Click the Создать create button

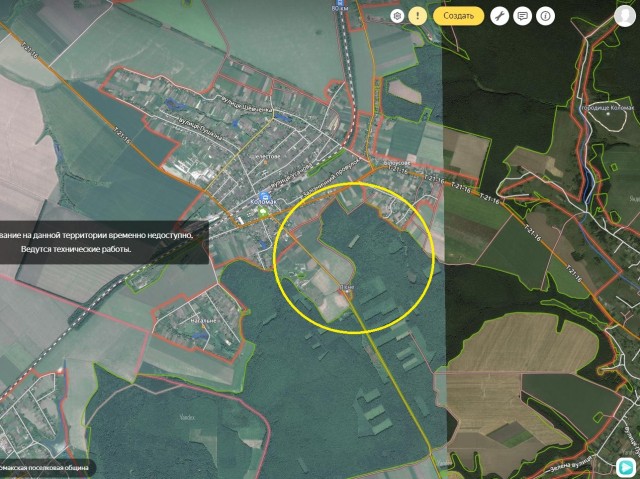(x=458, y=16)
